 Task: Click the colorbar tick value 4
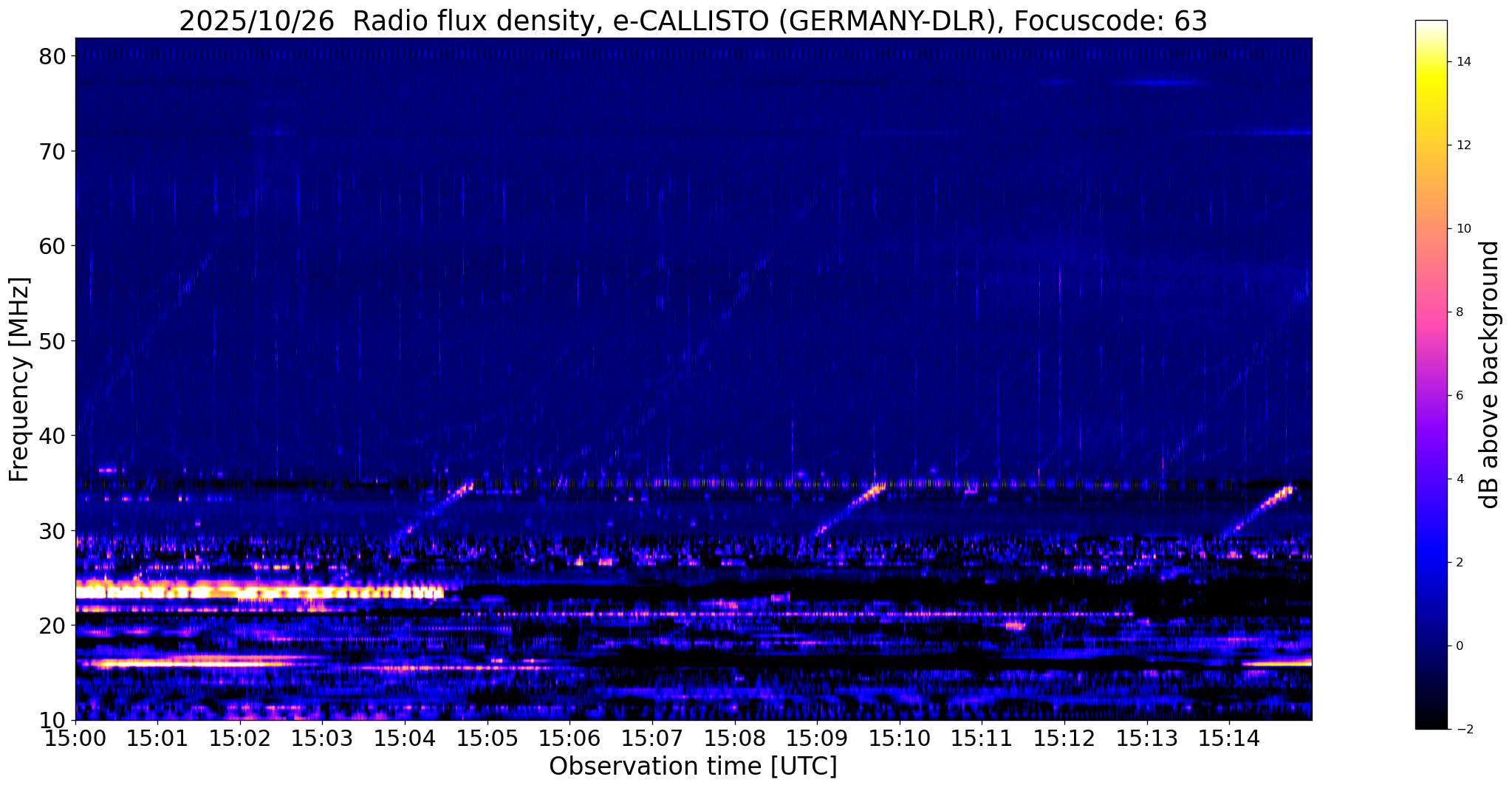coord(1459,479)
